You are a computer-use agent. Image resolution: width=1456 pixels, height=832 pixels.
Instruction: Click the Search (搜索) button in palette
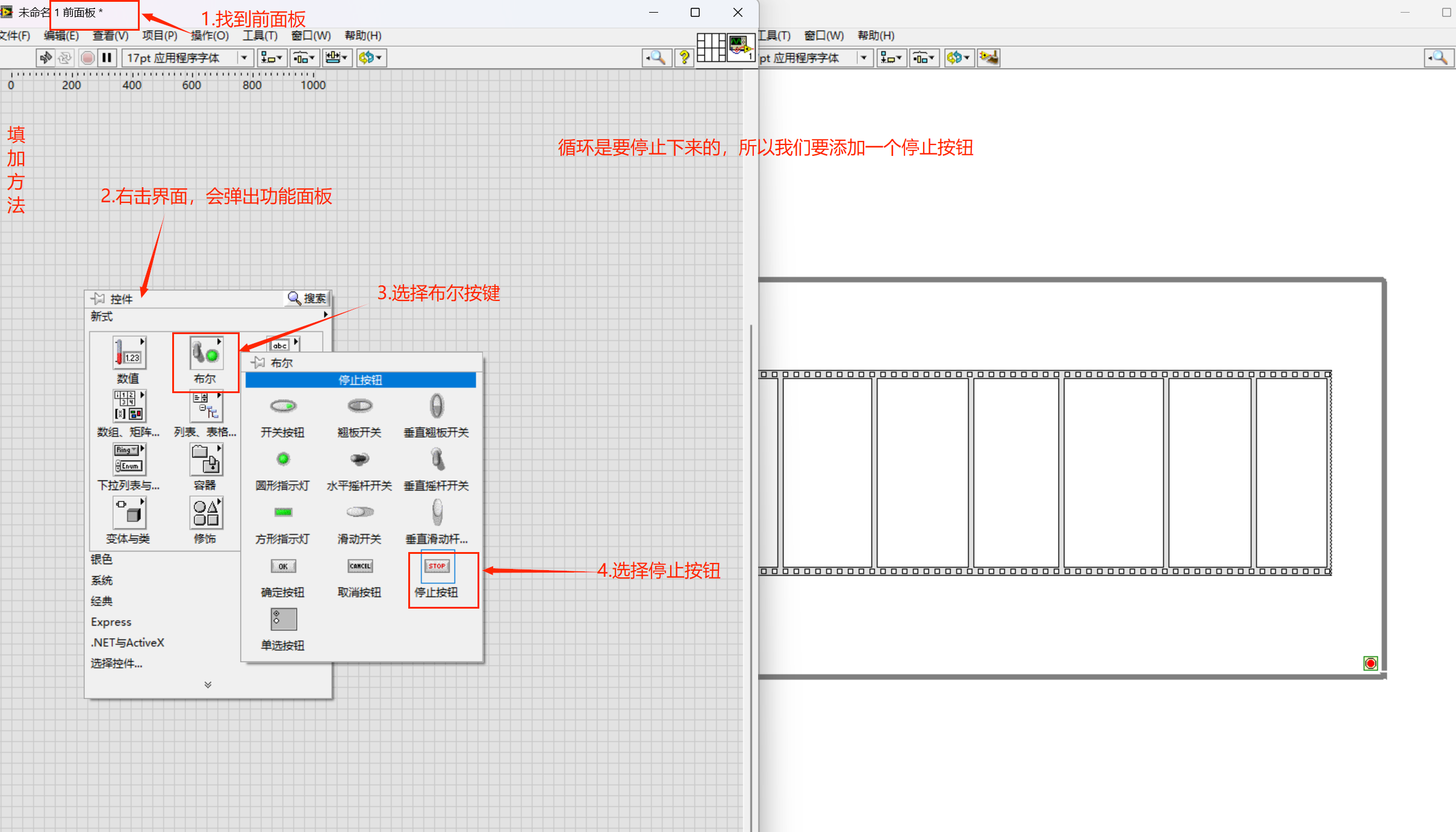point(307,298)
